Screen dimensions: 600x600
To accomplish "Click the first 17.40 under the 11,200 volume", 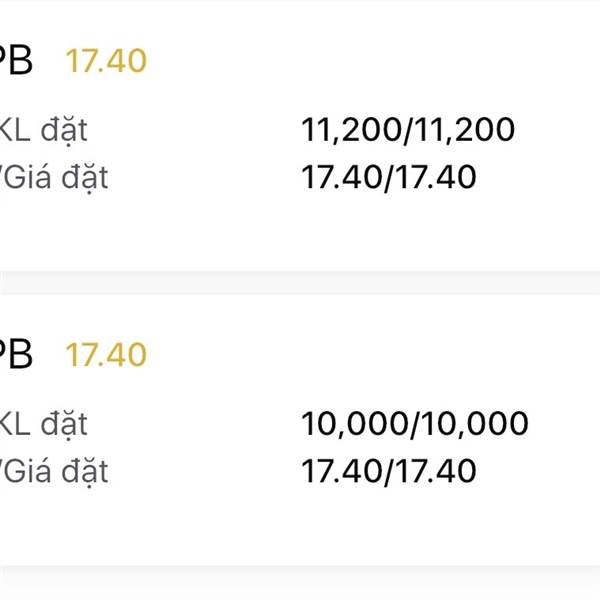I will 342,178.
